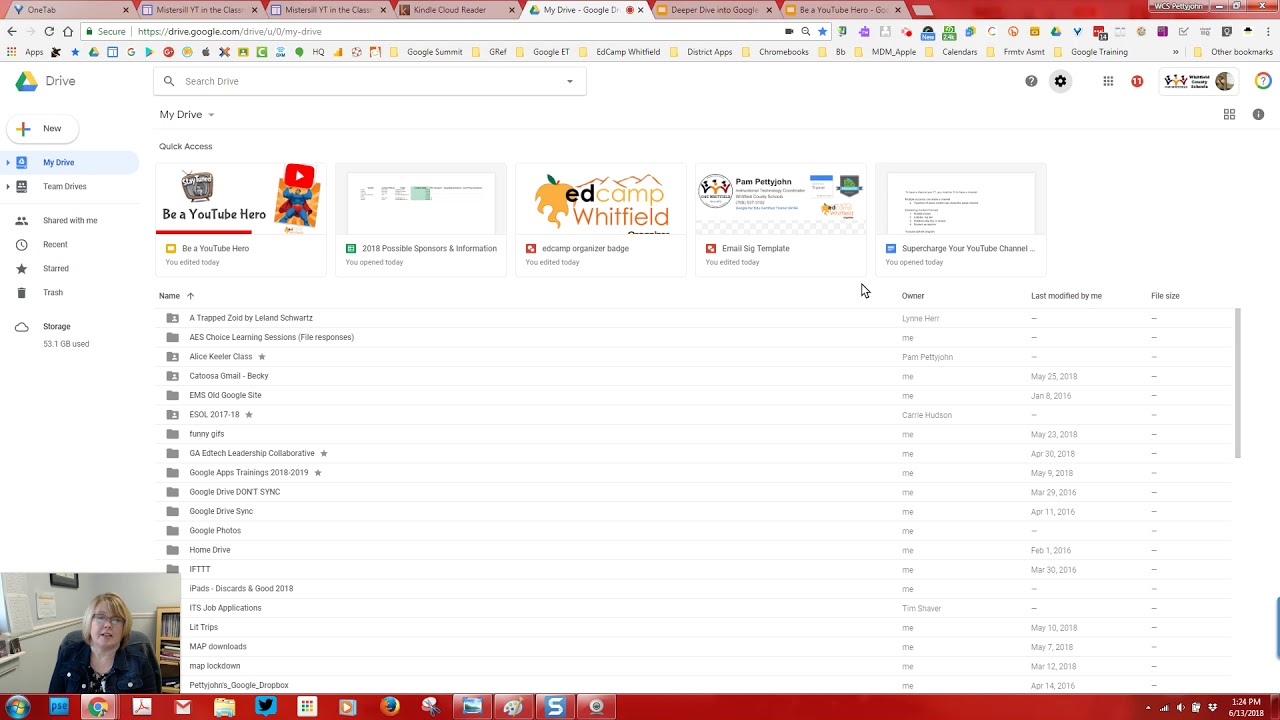1280x720 pixels.
Task: Click the file list vertical scrollbar
Action: [x=1238, y=383]
